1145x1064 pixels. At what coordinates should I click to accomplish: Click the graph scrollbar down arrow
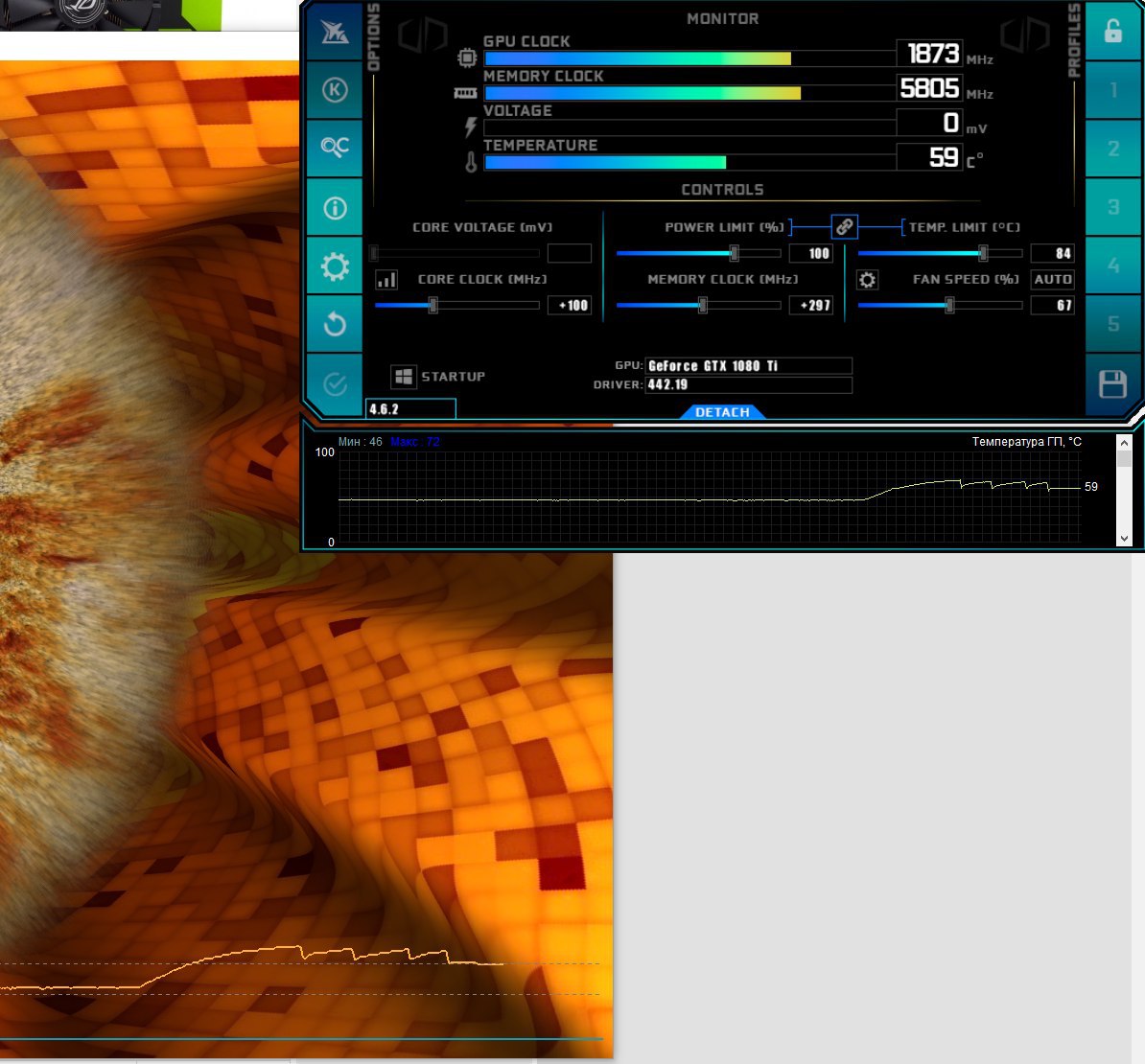click(1124, 539)
